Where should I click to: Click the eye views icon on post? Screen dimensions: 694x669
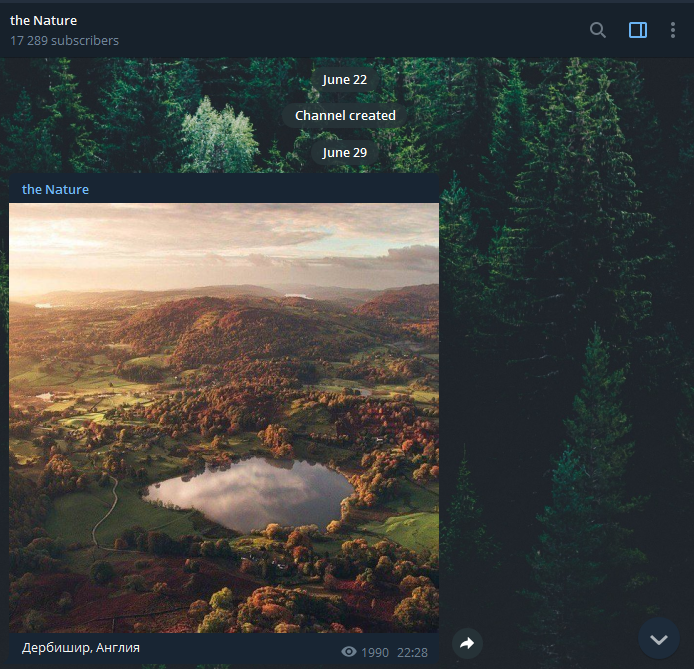coord(349,652)
